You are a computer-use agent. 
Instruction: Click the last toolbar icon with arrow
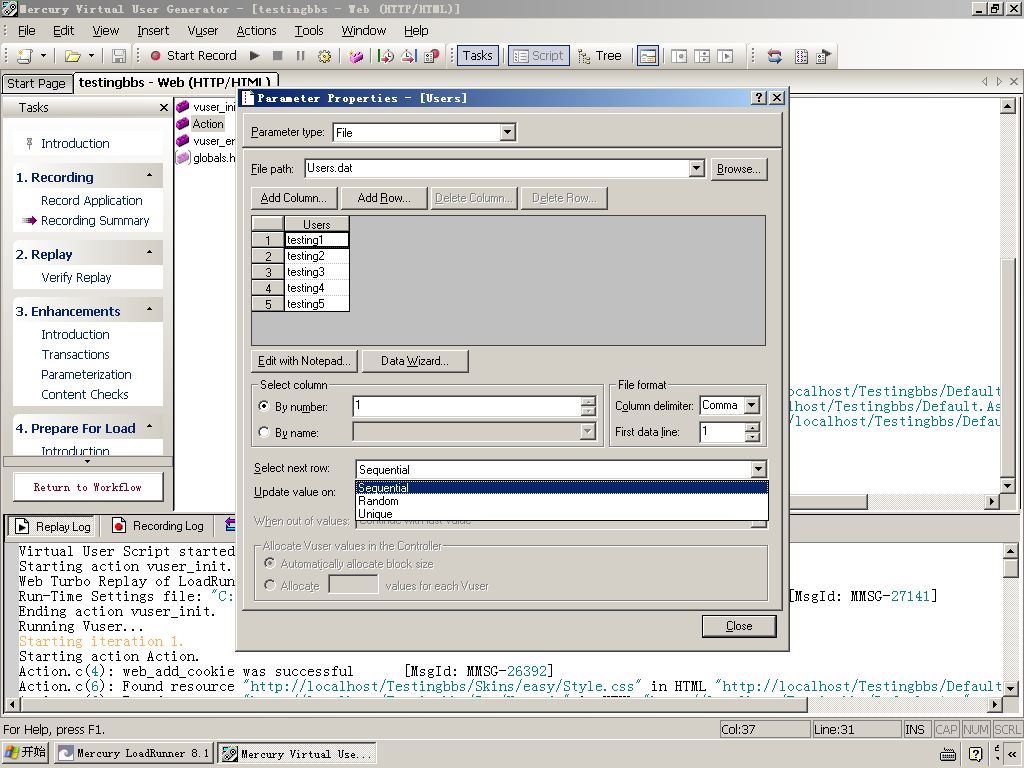click(823, 56)
